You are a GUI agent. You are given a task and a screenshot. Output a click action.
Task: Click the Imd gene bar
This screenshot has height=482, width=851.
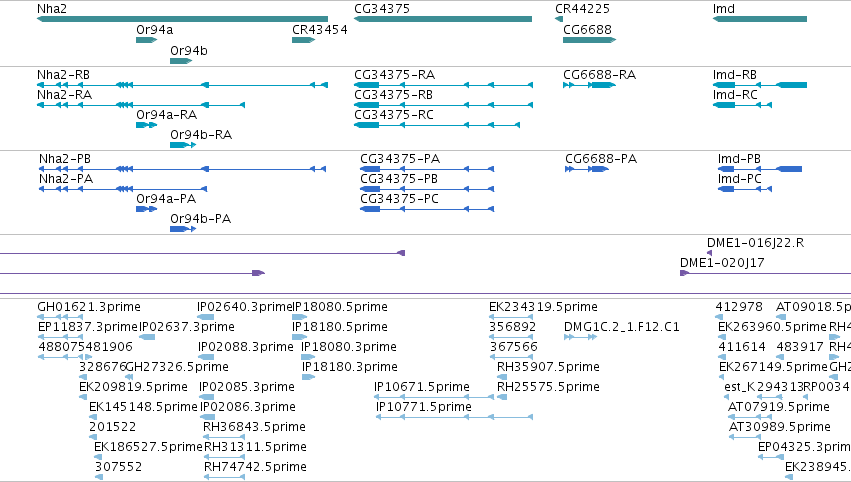(760, 19)
